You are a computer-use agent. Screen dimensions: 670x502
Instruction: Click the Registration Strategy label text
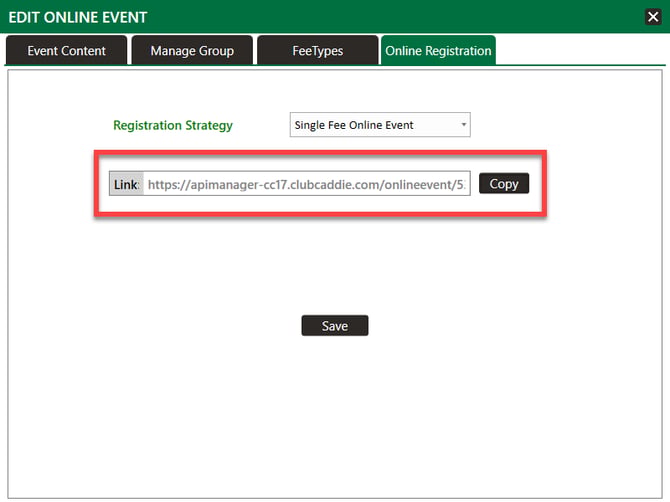[173, 125]
